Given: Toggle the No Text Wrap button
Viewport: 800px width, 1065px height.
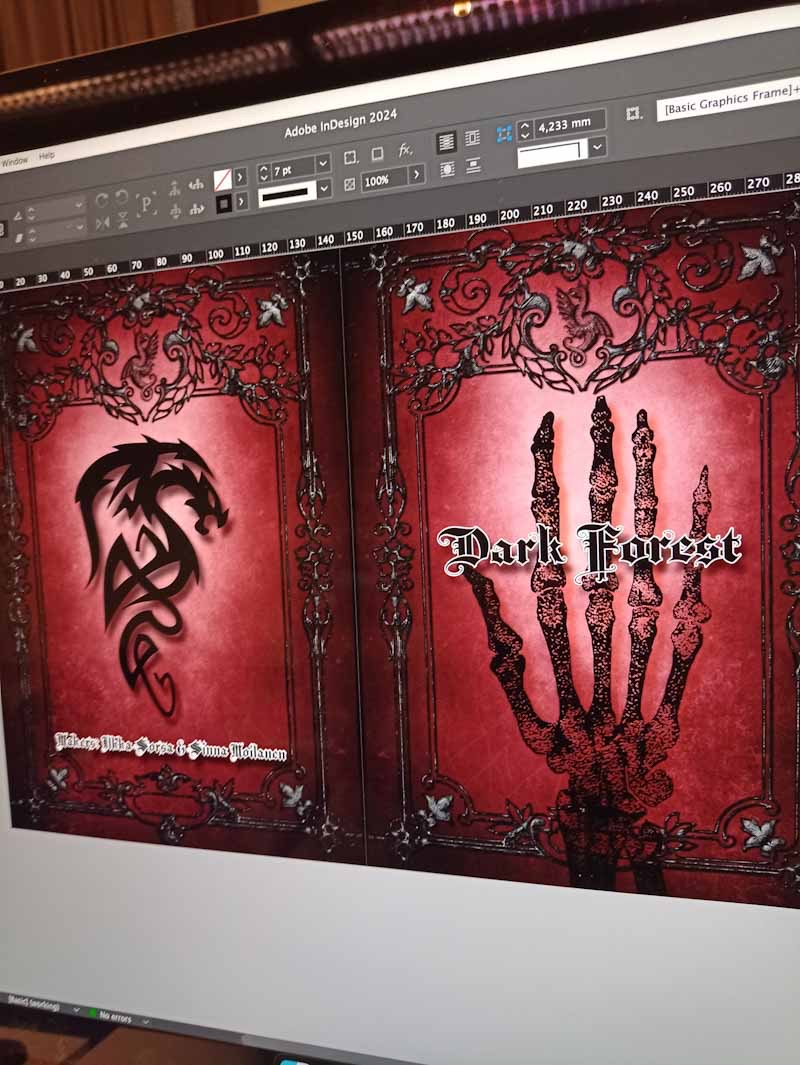Looking at the screenshot, I should tap(446, 142).
